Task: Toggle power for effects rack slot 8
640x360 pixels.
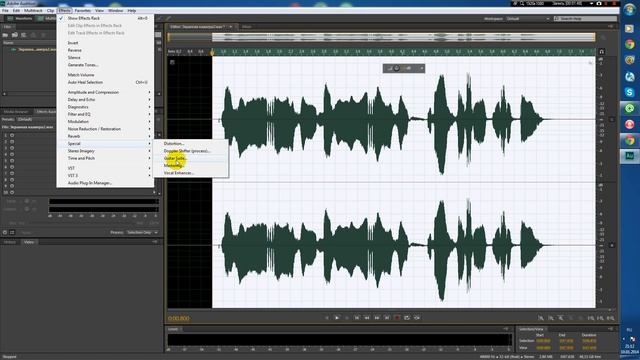Action: (12, 180)
